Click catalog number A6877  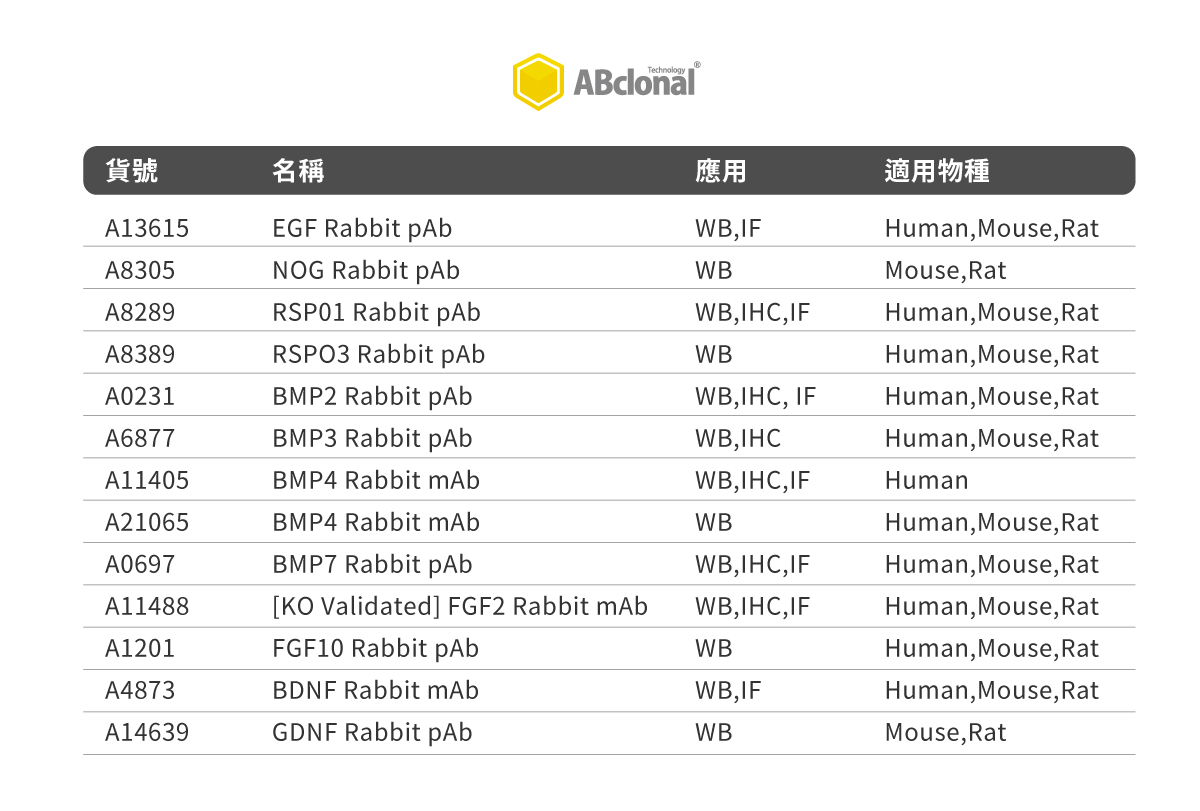[140, 439]
